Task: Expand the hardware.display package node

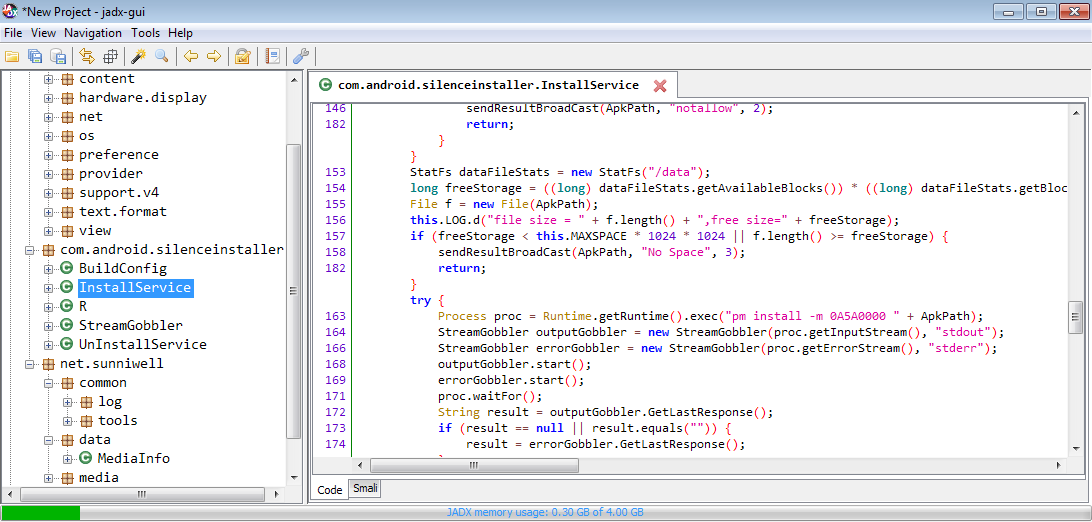Action: pos(49,98)
